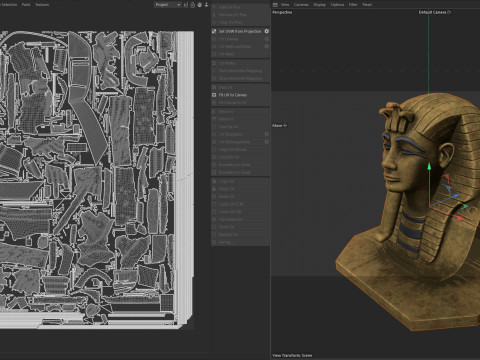
Task: Open gear settings for UV Straighten
Action: [267, 134]
